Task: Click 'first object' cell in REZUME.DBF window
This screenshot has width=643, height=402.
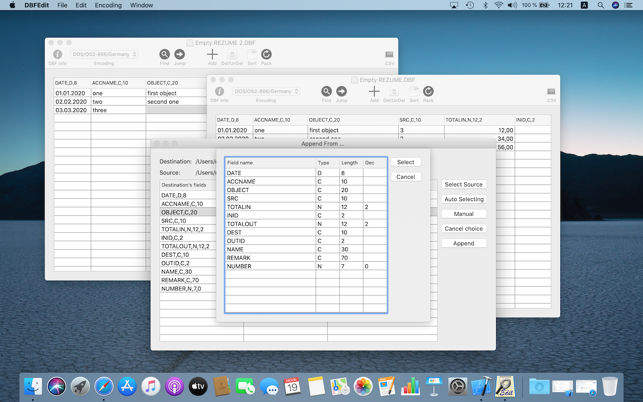Action: 353,130
